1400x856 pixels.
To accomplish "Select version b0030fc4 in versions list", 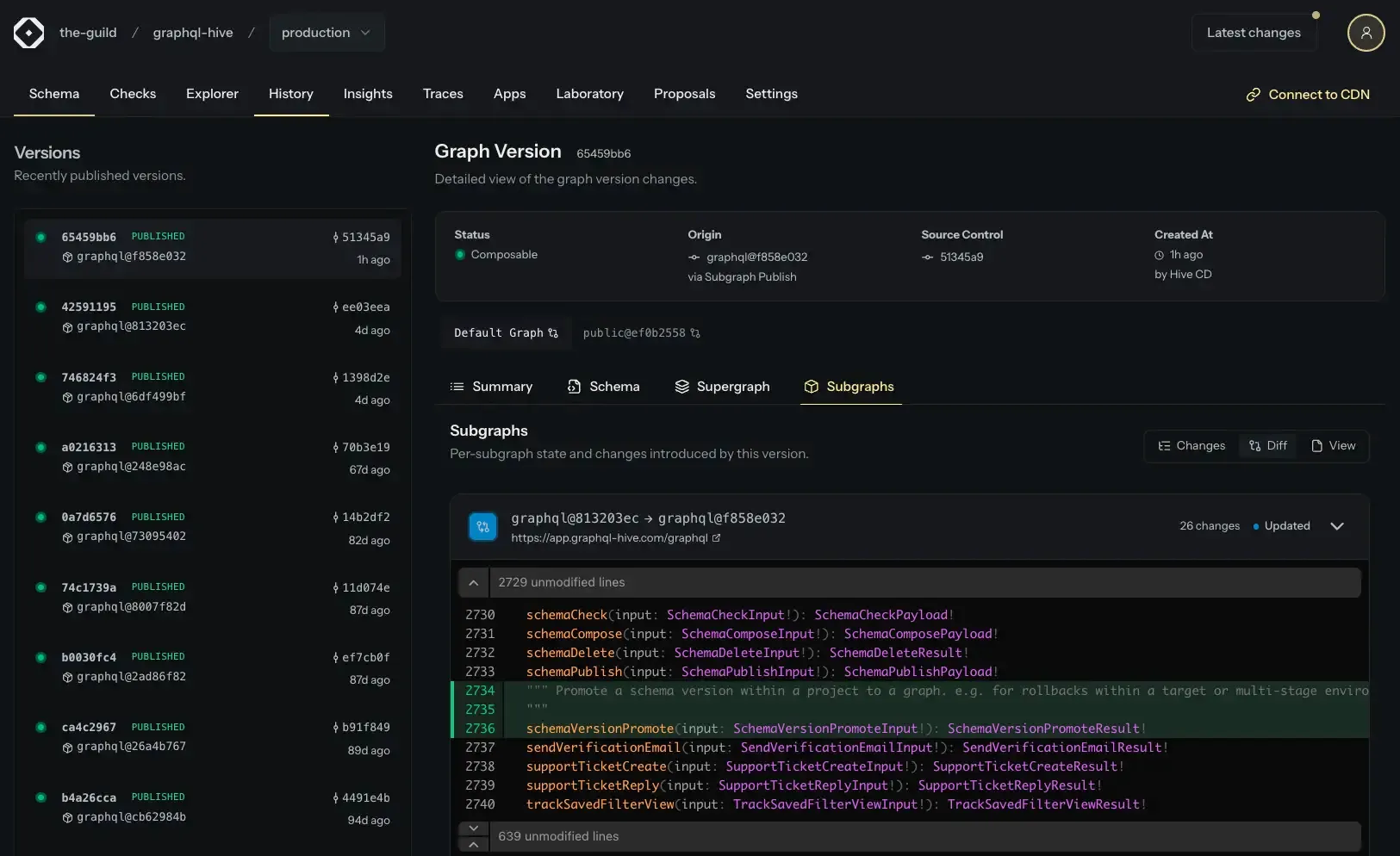I will pyautogui.click(x=212, y=668).
